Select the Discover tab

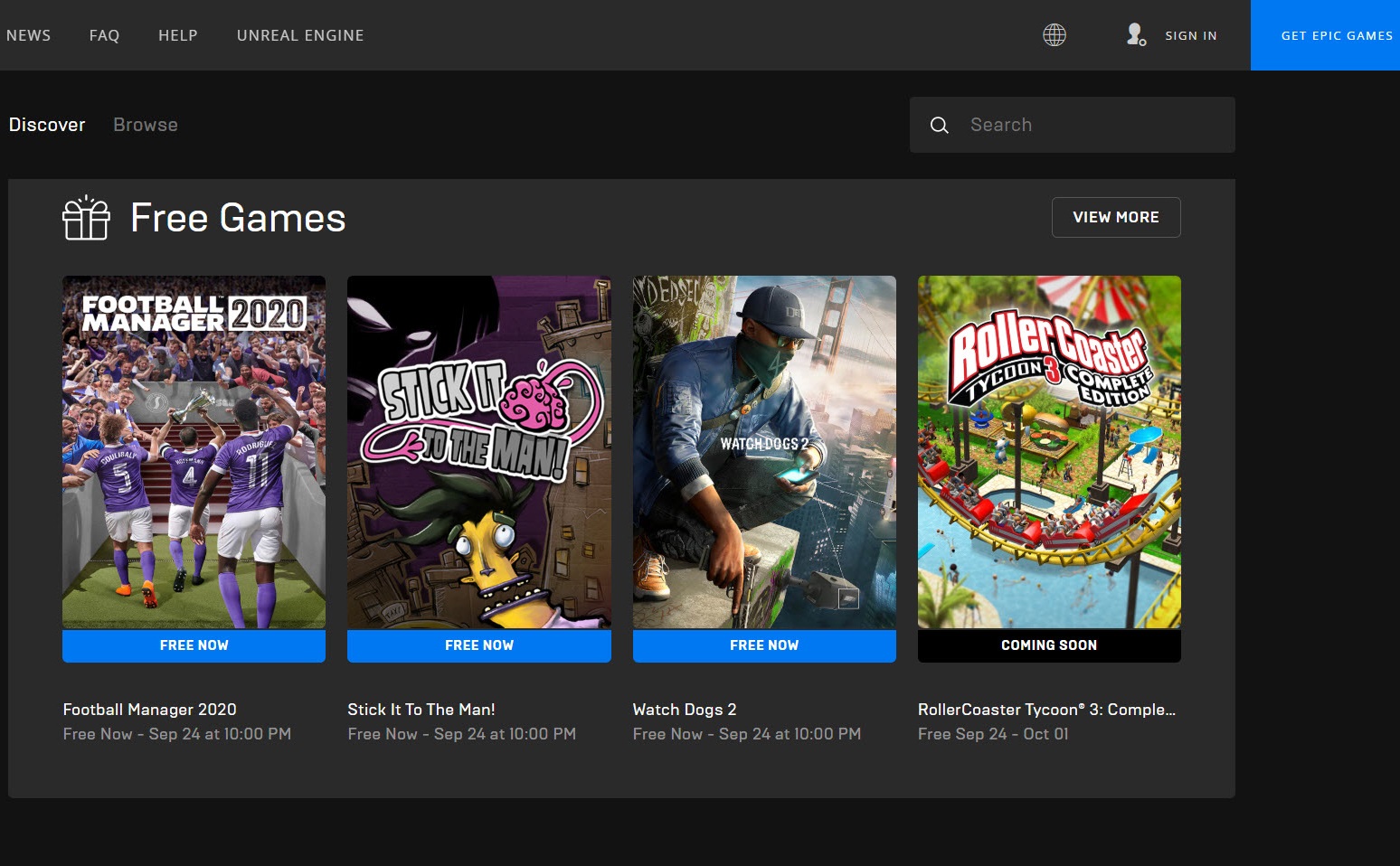pyautogui.click(x=47, y=125)
